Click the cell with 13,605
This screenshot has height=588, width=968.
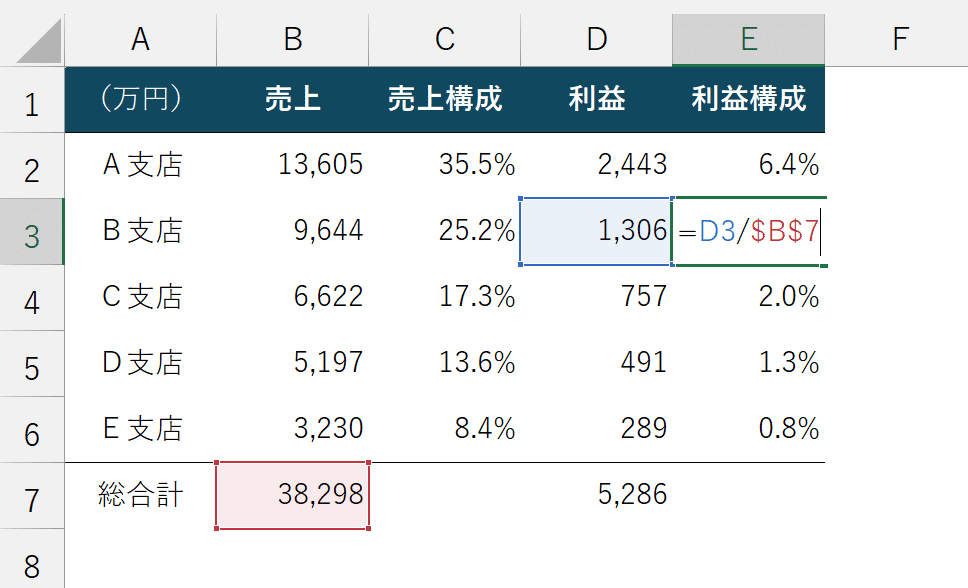[x=293, y=166]
